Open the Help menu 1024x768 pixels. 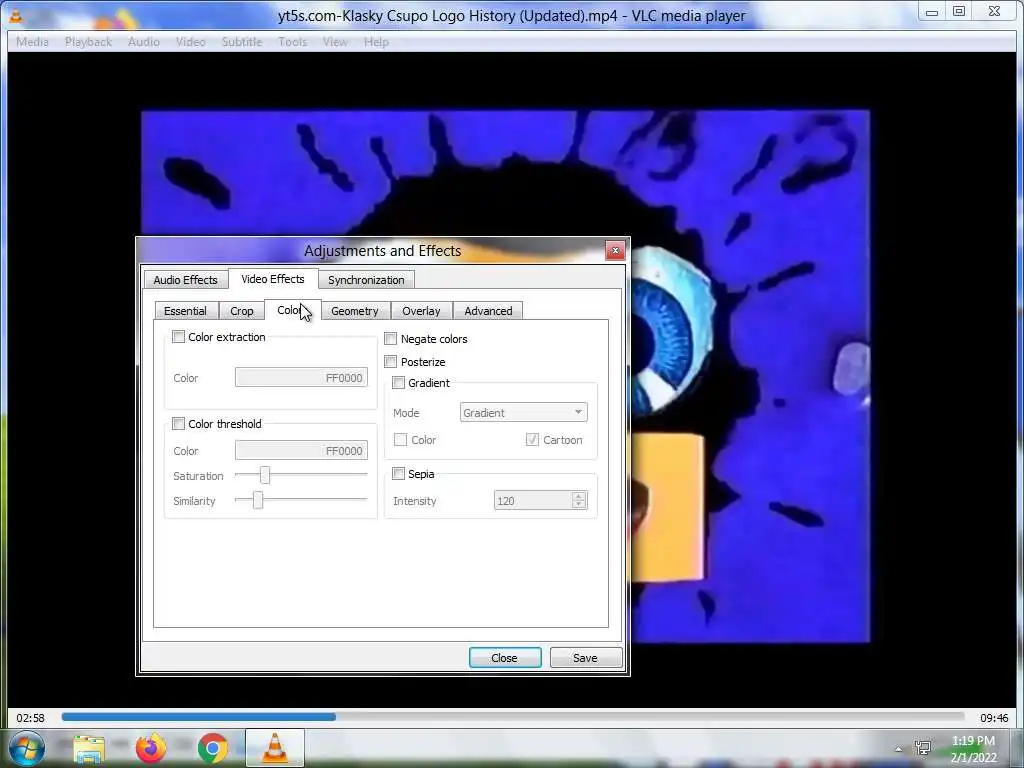point(376,42)
